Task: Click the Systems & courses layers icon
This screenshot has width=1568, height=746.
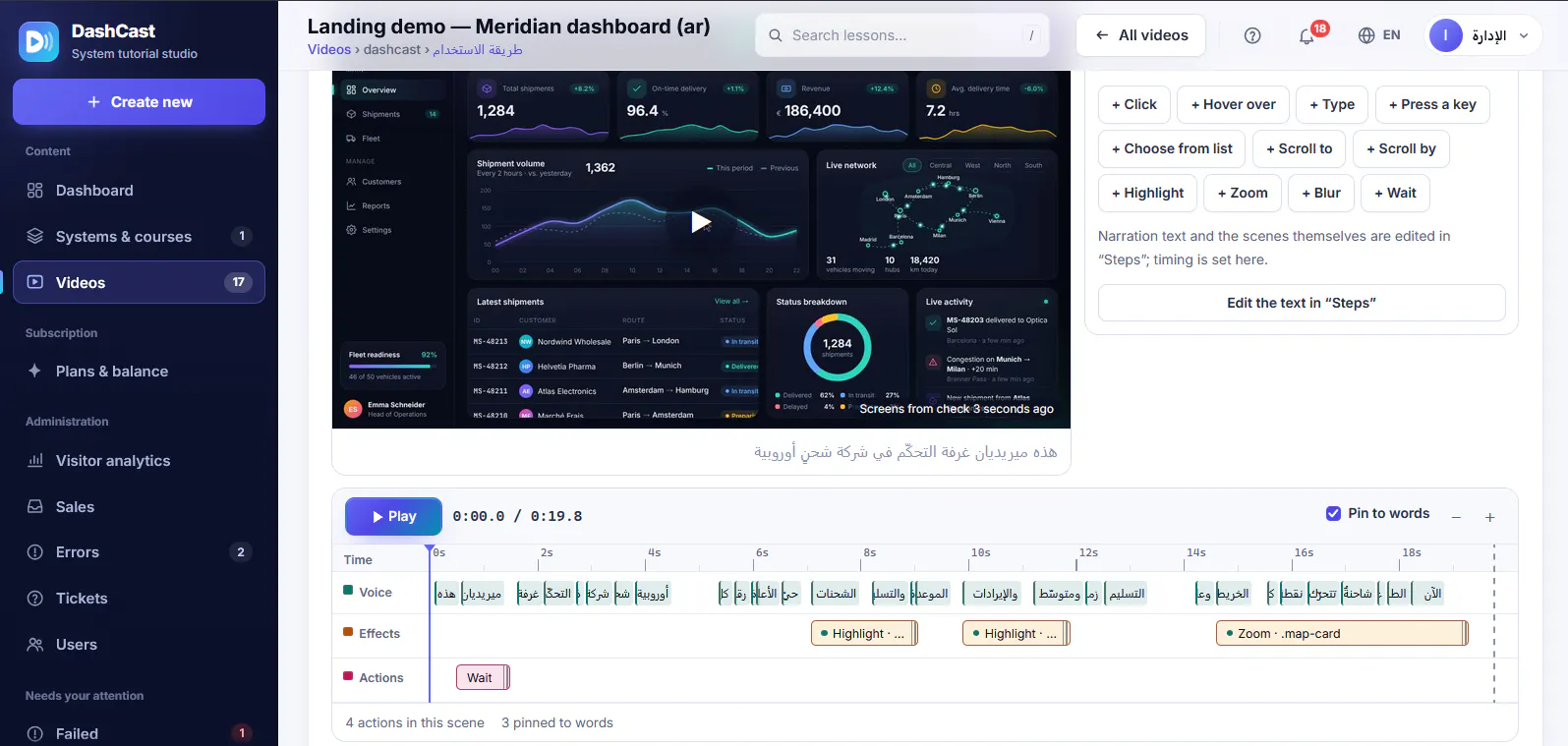Action: 35,236
